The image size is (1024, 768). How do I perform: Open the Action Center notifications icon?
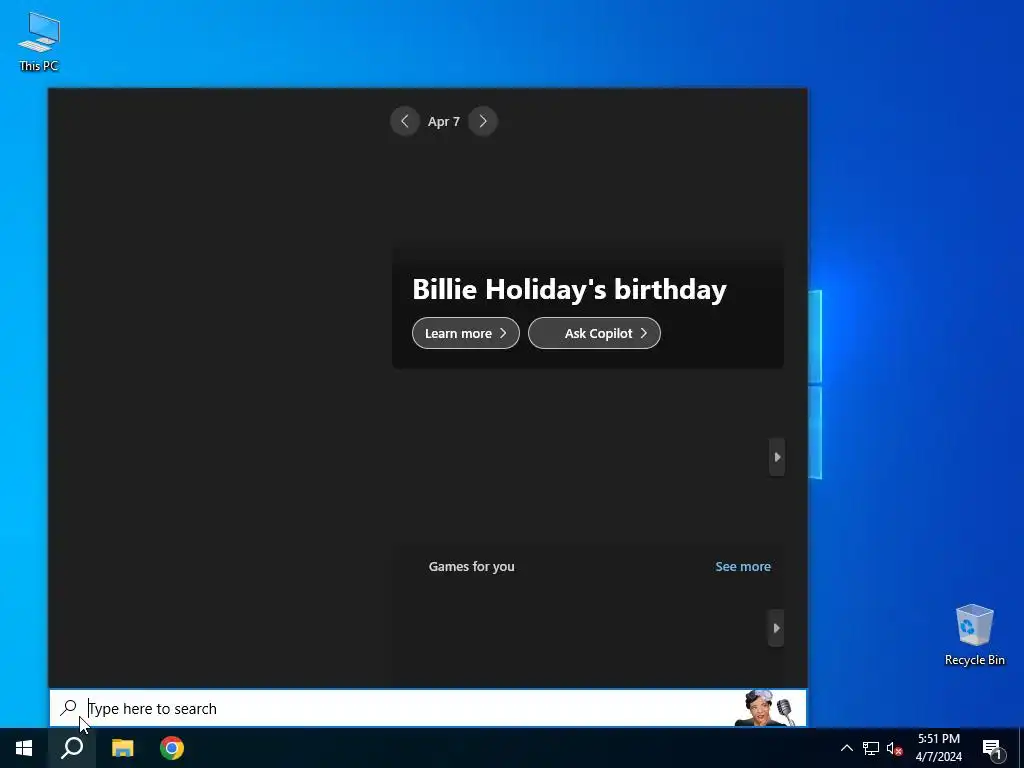(x=992, y=748)
